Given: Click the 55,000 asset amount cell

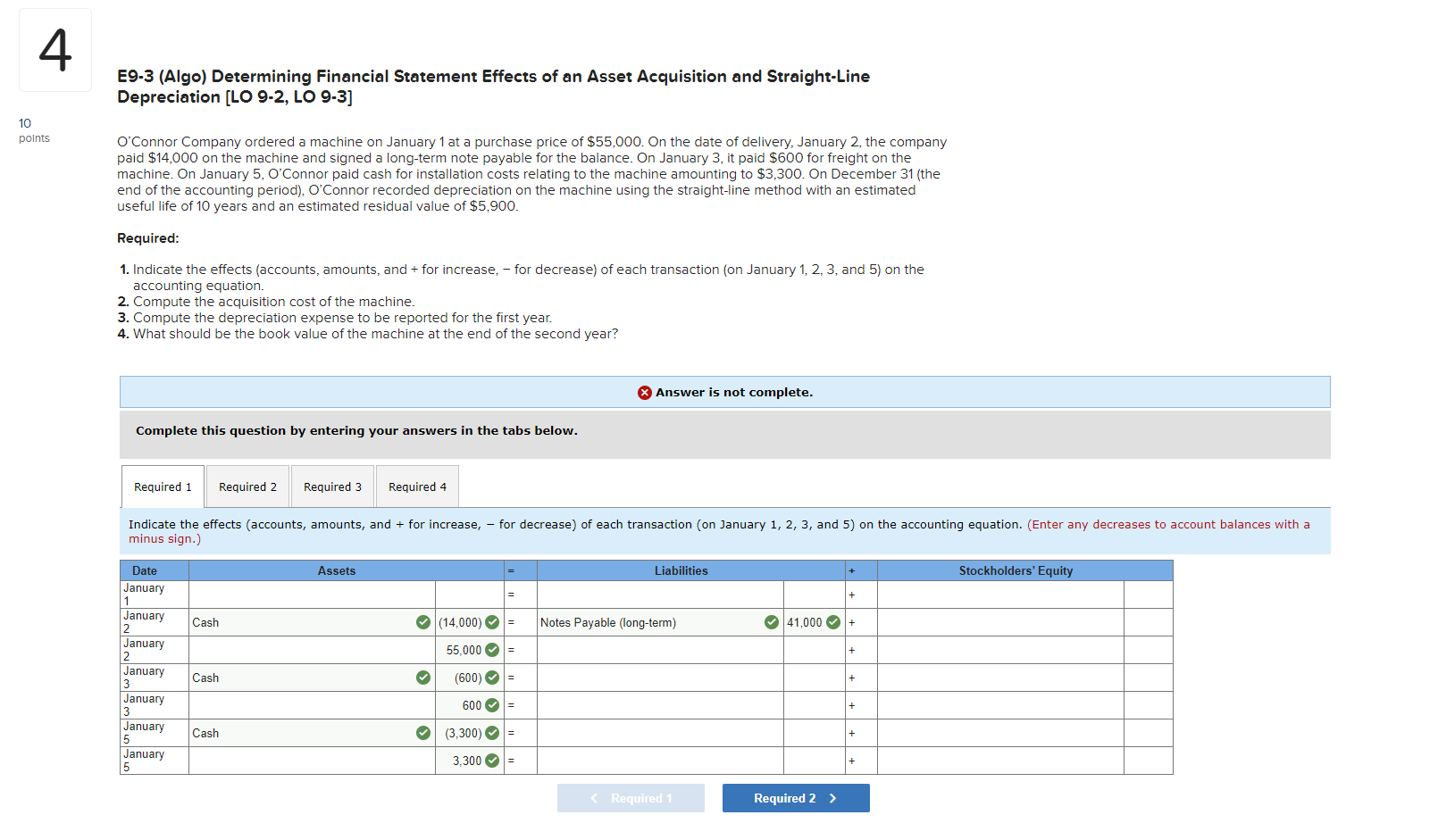Looking at the screenshot, I should [x=469, y=650].
